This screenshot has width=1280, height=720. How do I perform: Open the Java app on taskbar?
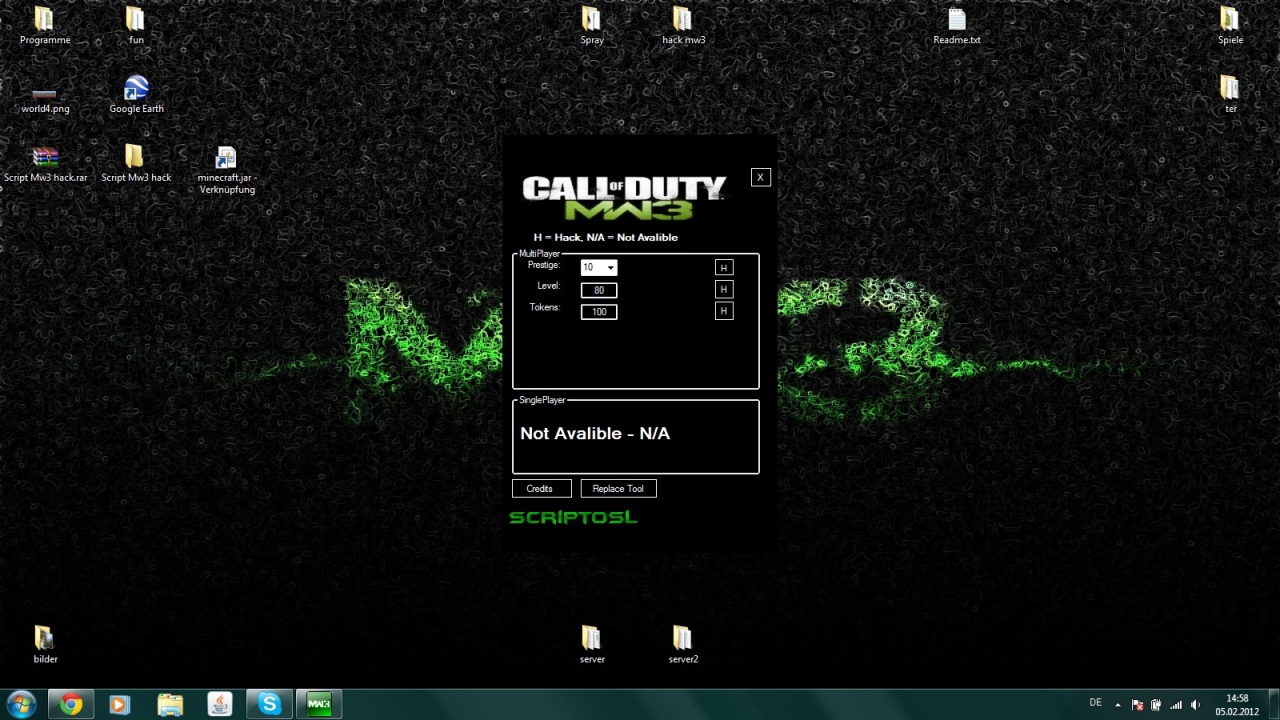click(x=220, y=704)
